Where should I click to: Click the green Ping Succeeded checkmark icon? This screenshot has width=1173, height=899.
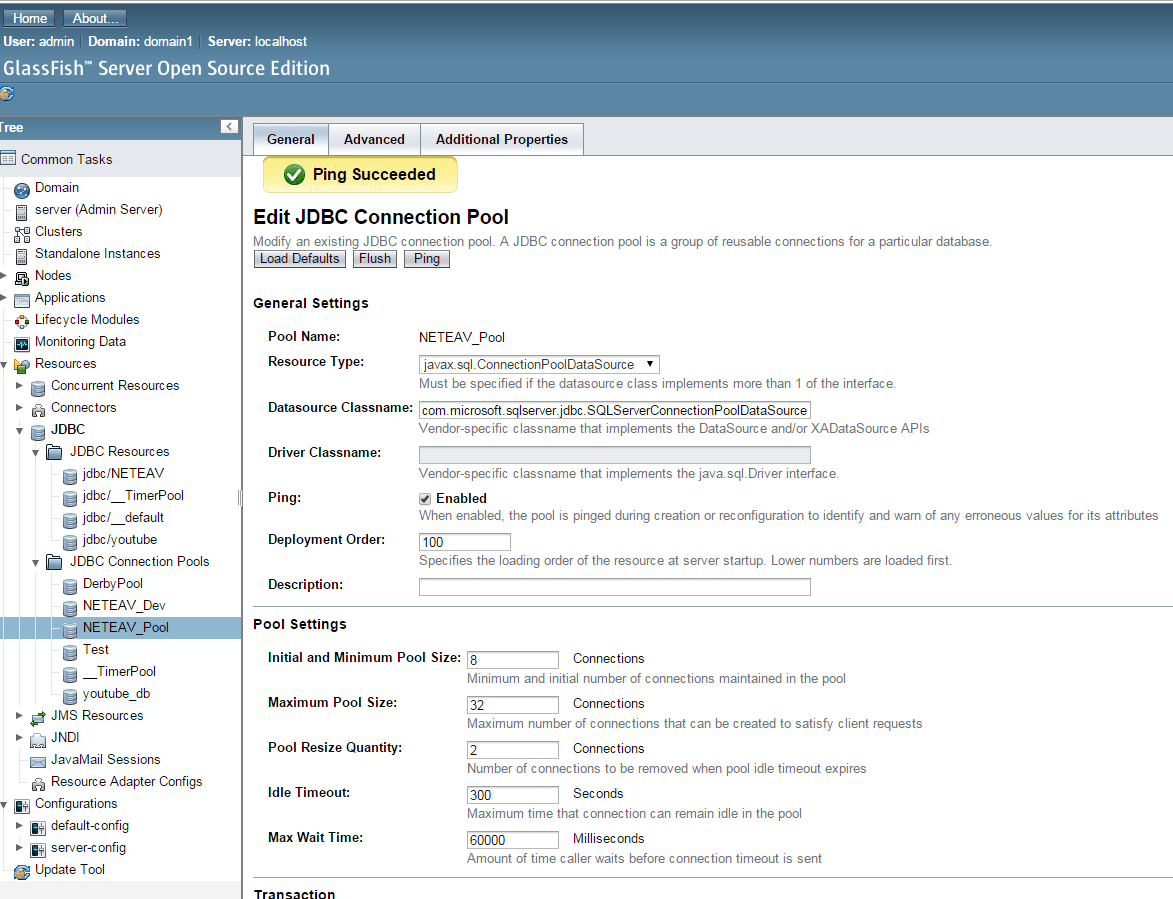point(294,174)
